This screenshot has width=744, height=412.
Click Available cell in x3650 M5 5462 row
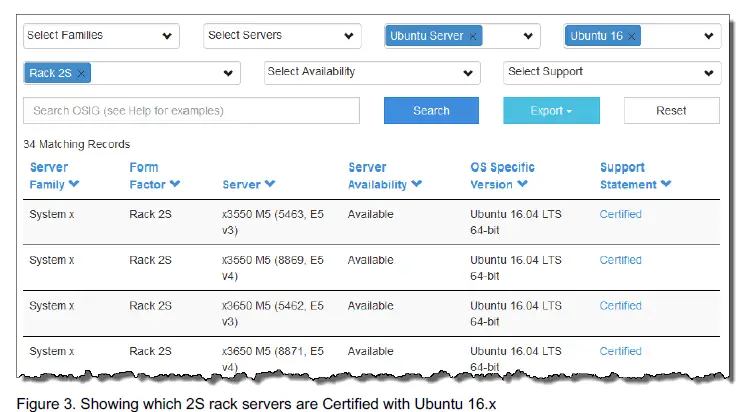pyautogui.click(x=371, y=306)
